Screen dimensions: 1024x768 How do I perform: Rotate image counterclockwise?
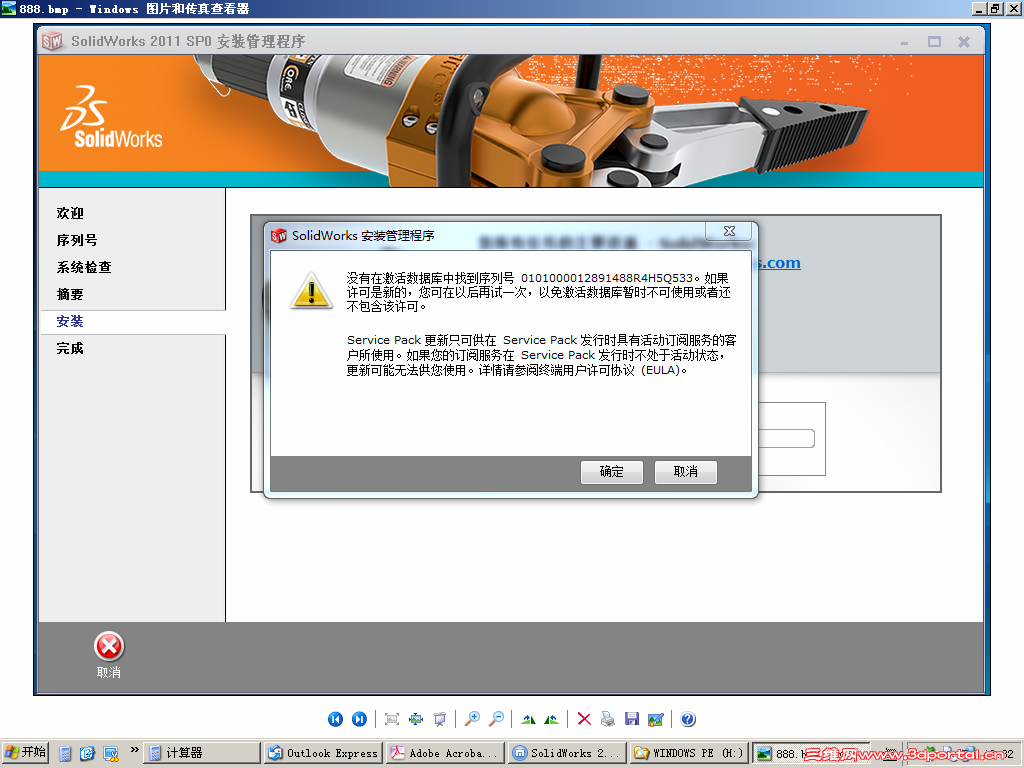pyautogui.click(x=551, y=720)
